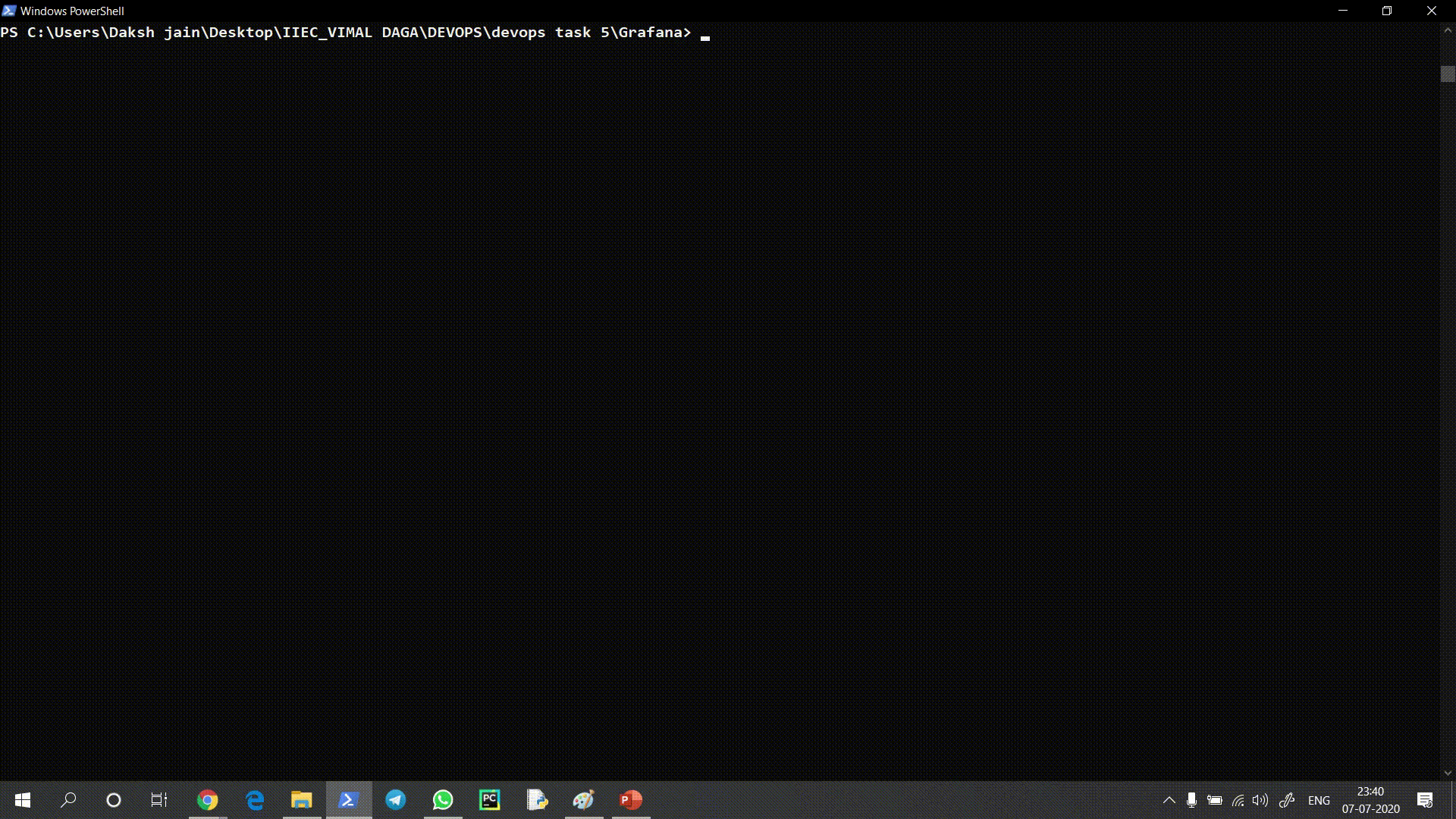
Task: Click the PowerShell title bar icon menu
Action: [x=9, y=11]
